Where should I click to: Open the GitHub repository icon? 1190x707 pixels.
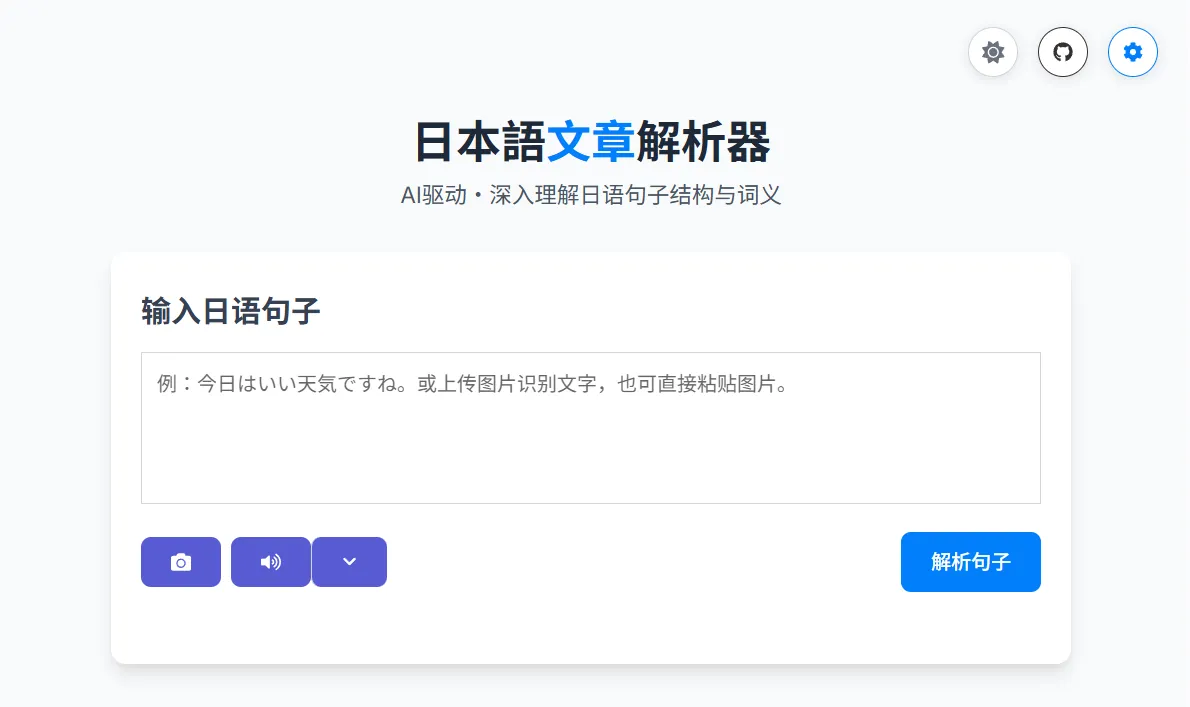pos(1062,52)
